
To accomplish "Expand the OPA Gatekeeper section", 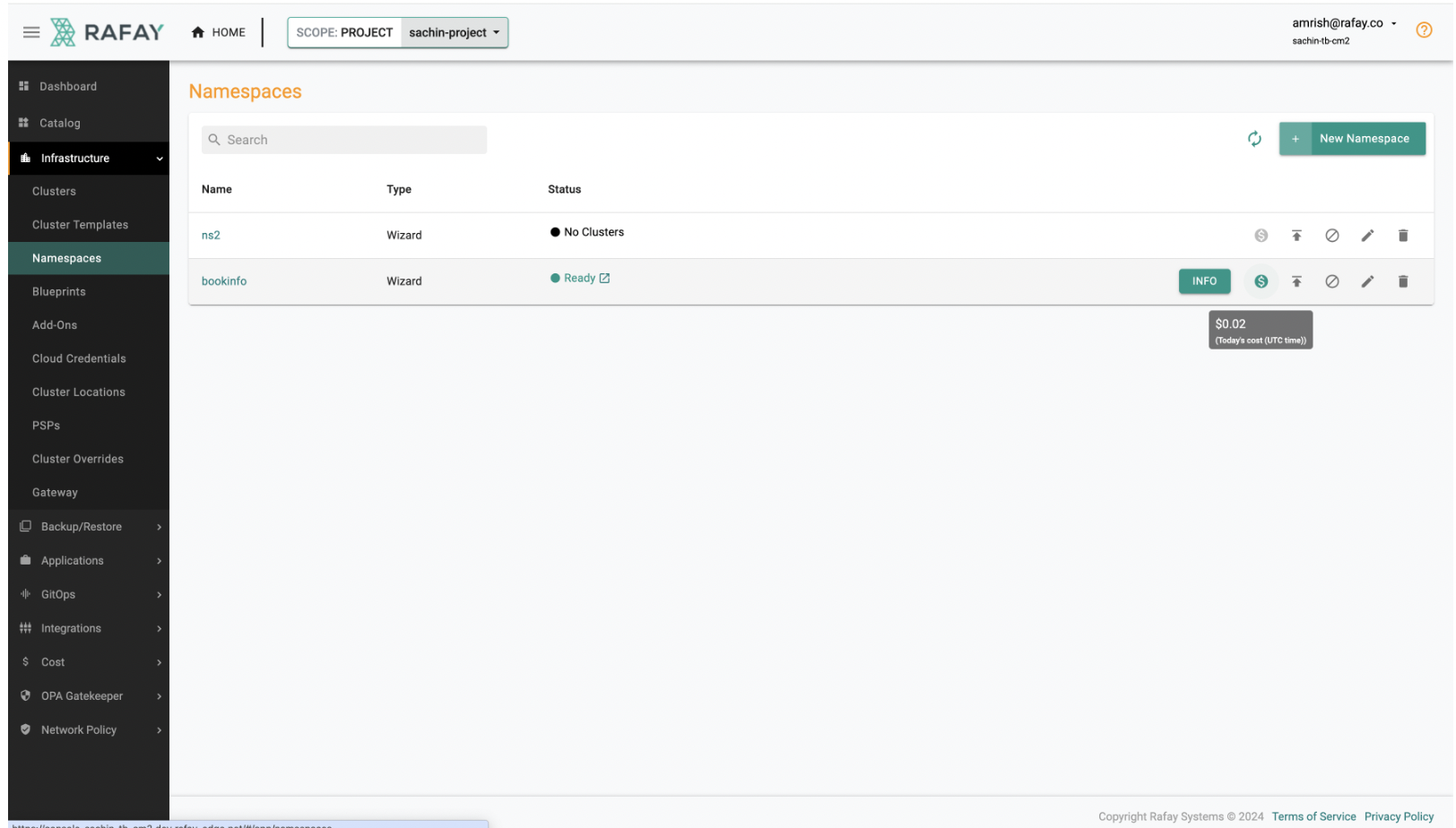I will (x=89, y=696).
